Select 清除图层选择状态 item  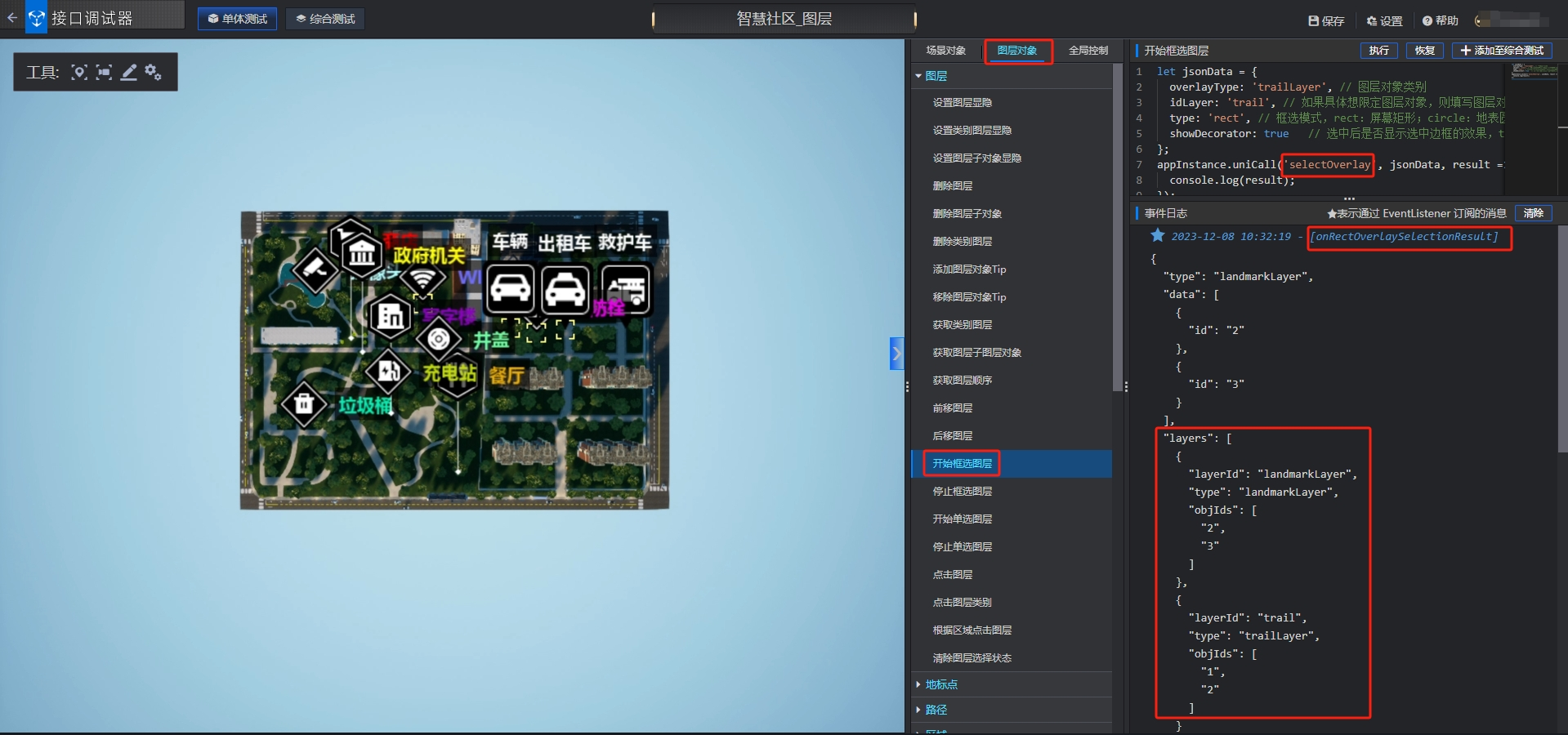1012,658
